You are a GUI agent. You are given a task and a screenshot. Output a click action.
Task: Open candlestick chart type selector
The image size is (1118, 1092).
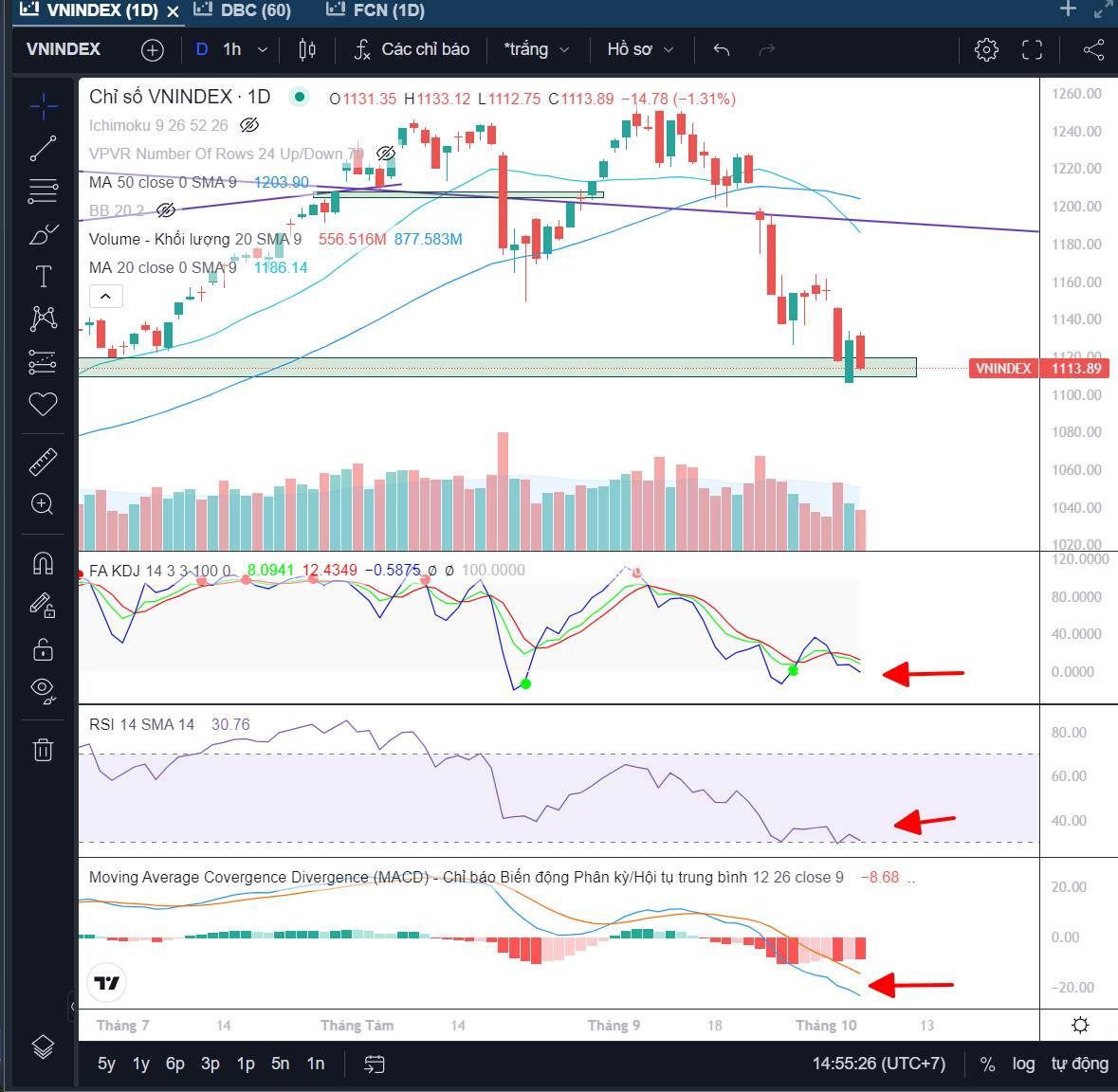click(x=307, y=50)
